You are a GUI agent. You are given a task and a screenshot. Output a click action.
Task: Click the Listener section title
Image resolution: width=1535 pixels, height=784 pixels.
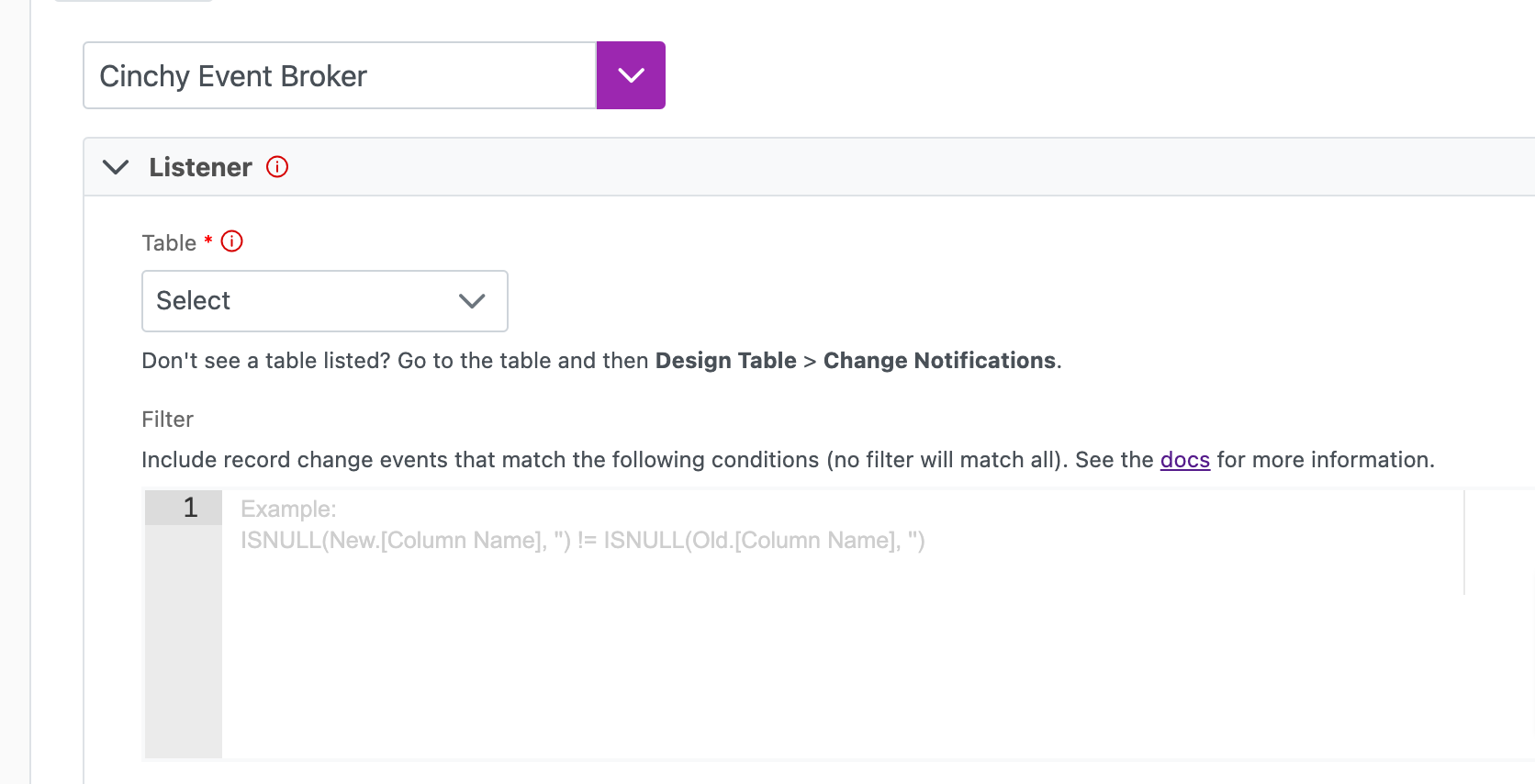(200, 167)
